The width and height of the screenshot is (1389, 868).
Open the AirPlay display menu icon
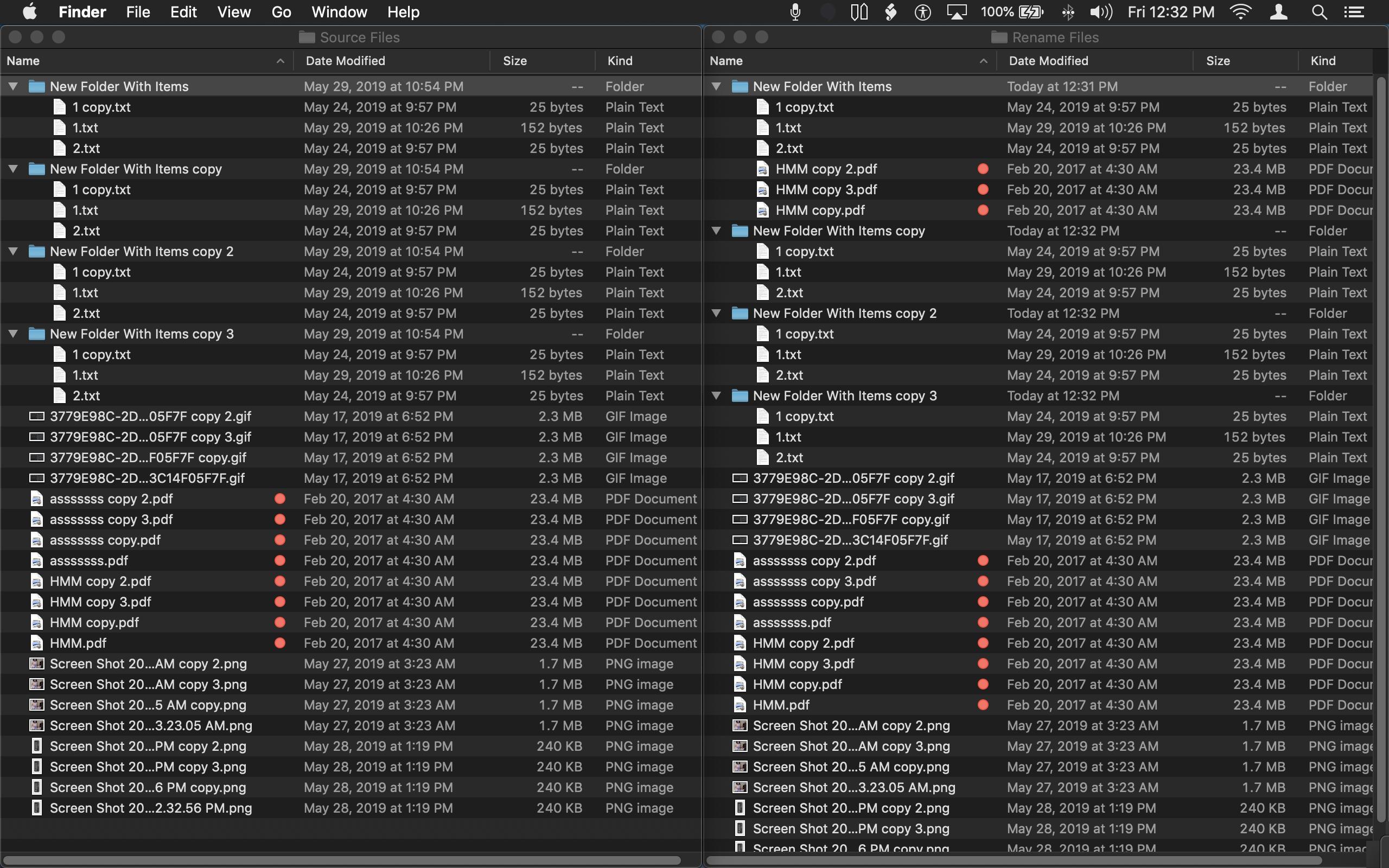coord(956,12)
